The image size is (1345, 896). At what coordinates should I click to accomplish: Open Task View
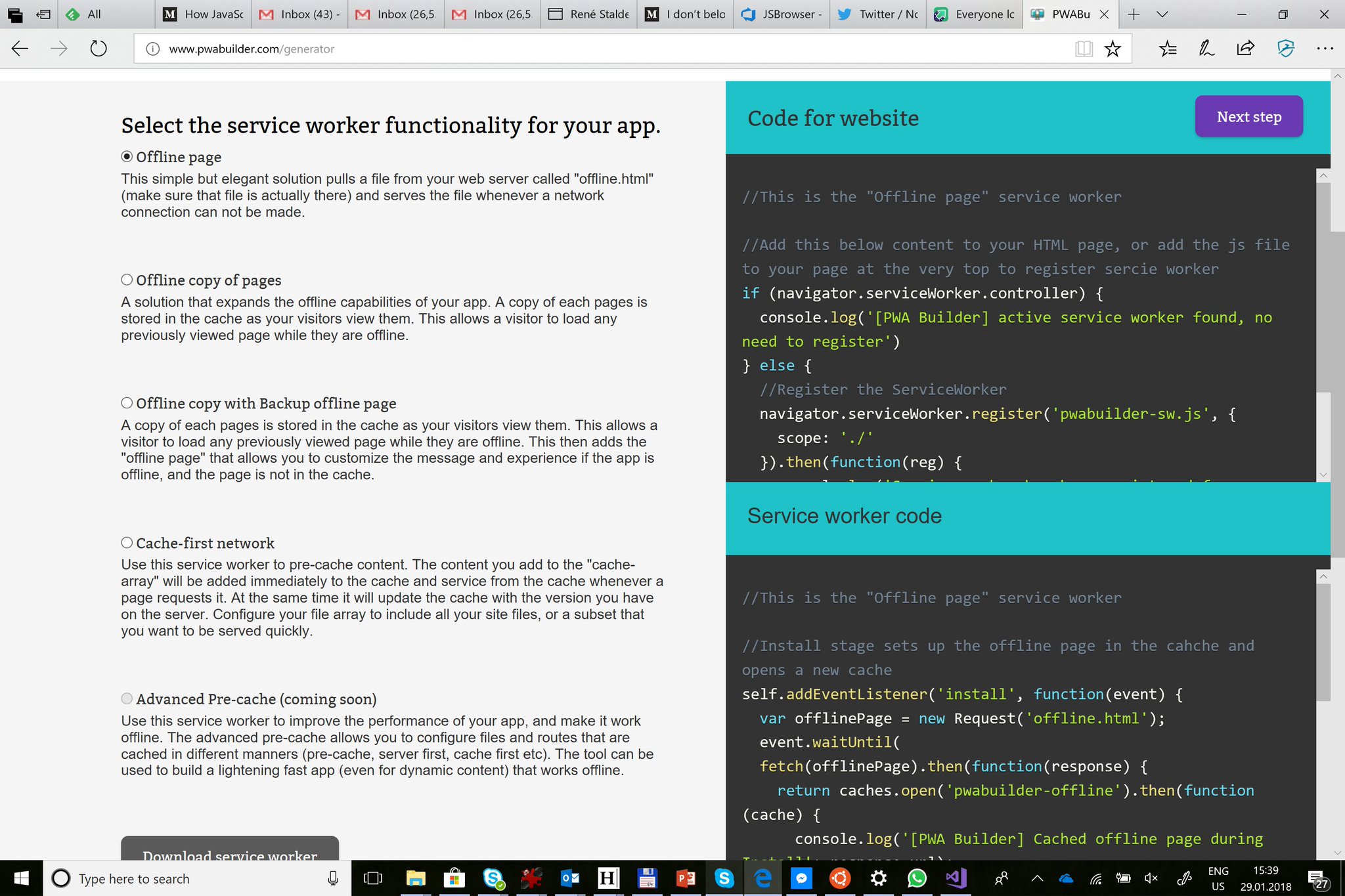(373, 878)
